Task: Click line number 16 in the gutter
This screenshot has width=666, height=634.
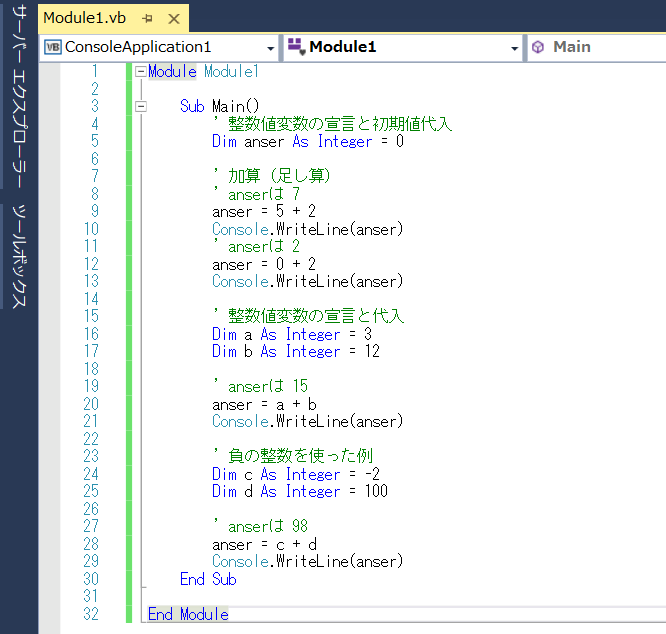Action: pyautogui.click(x=91, y=334)
